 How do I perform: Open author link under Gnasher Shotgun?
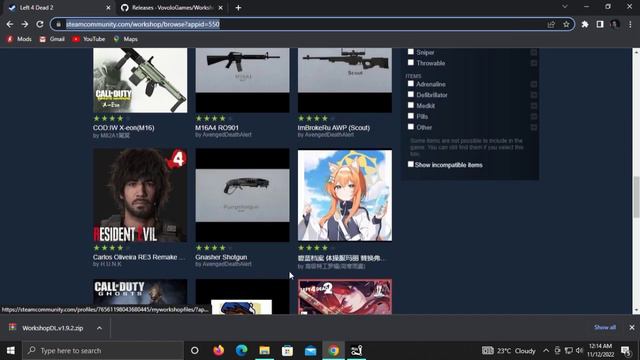(227, 264)
